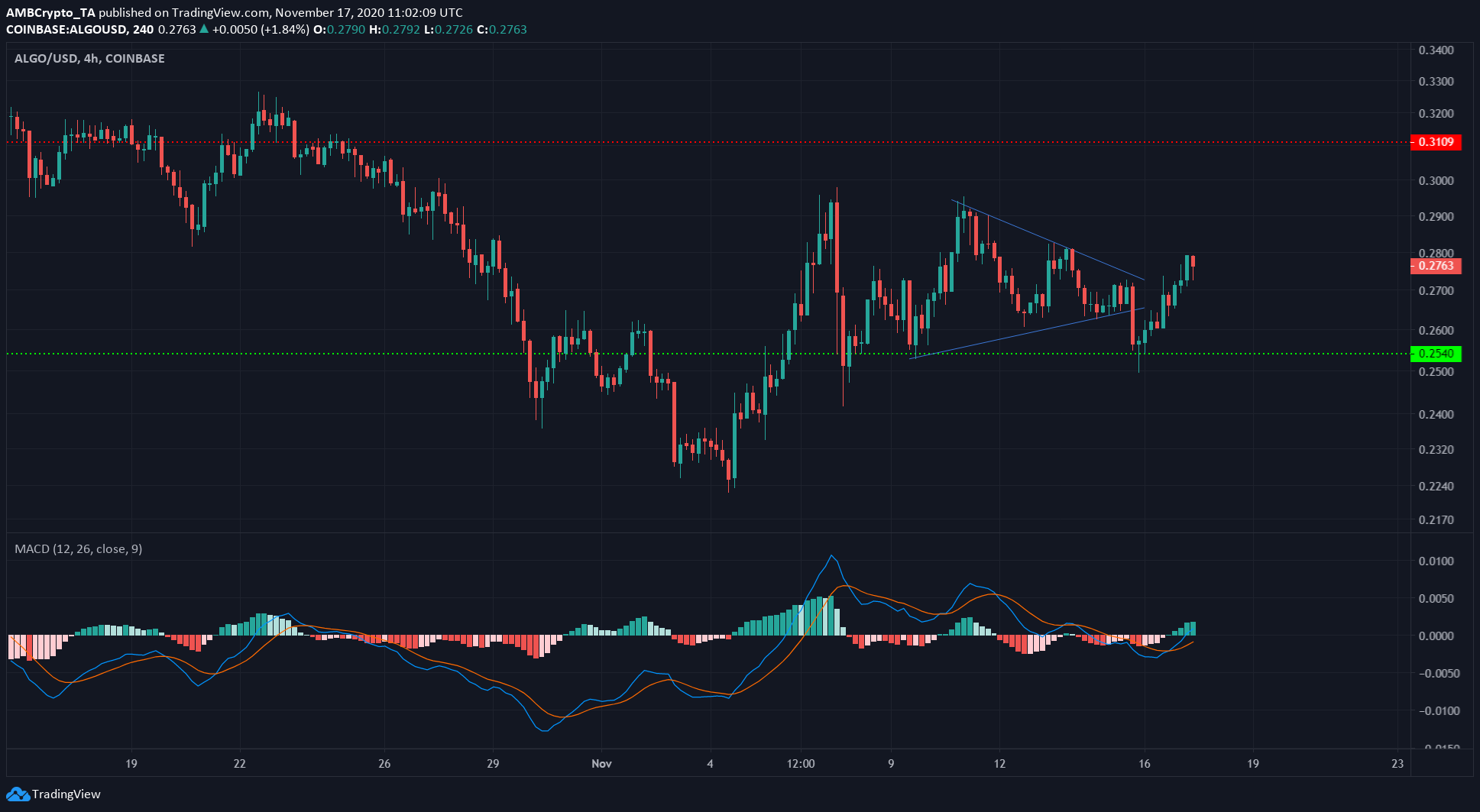Click the TradingView wordmark text

point(66,794)
